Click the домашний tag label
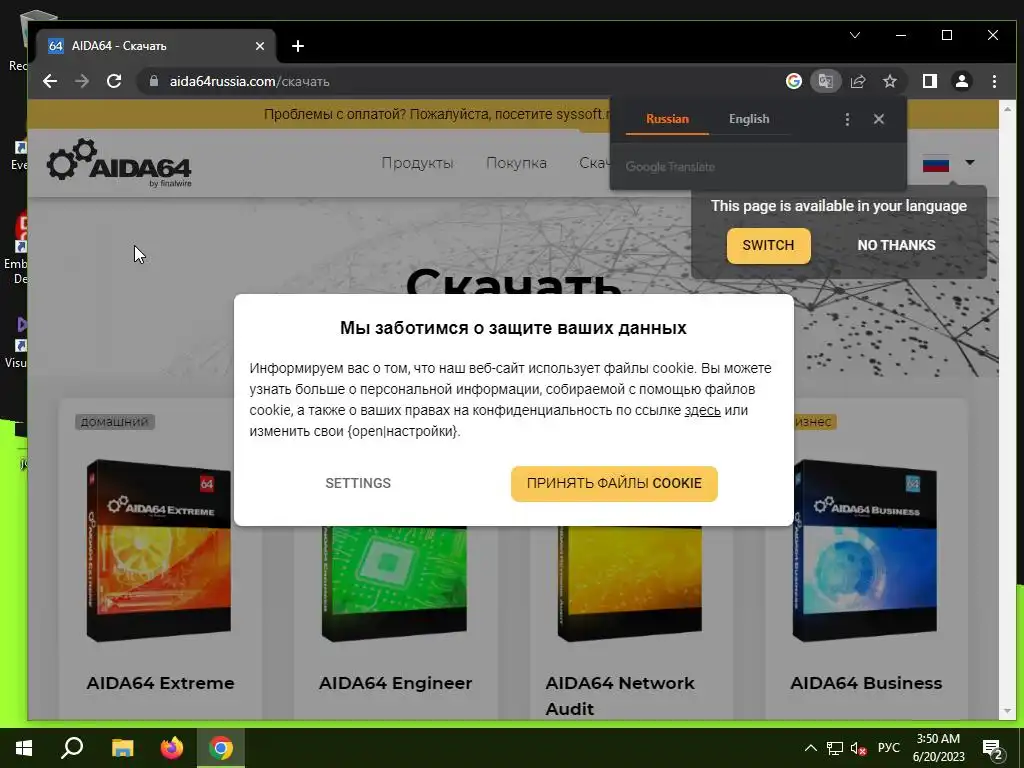 (x=114, y=422)
